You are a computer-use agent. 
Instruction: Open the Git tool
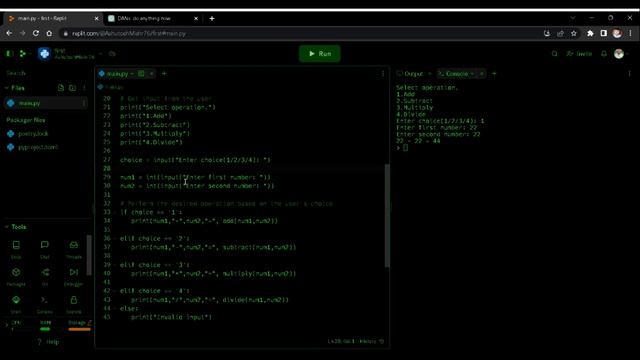click(x=45, y=276)
